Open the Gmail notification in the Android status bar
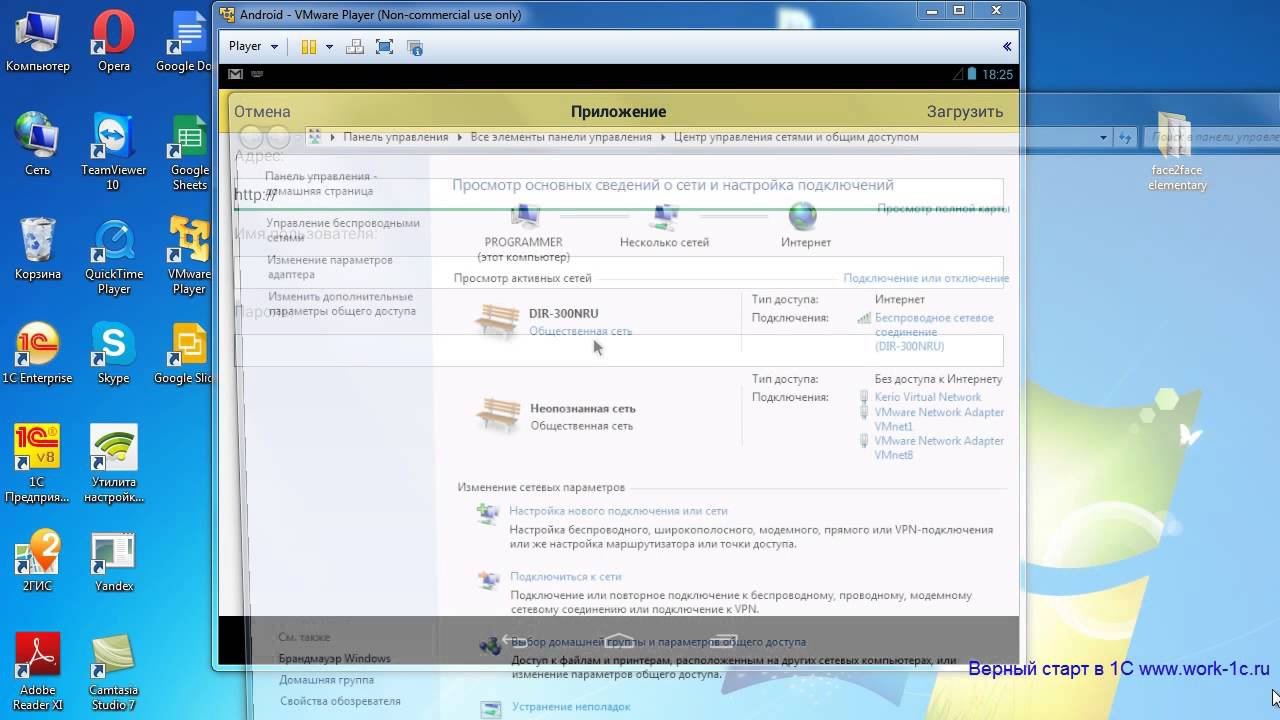1280x720 pixels. click(x=236, y=74)
